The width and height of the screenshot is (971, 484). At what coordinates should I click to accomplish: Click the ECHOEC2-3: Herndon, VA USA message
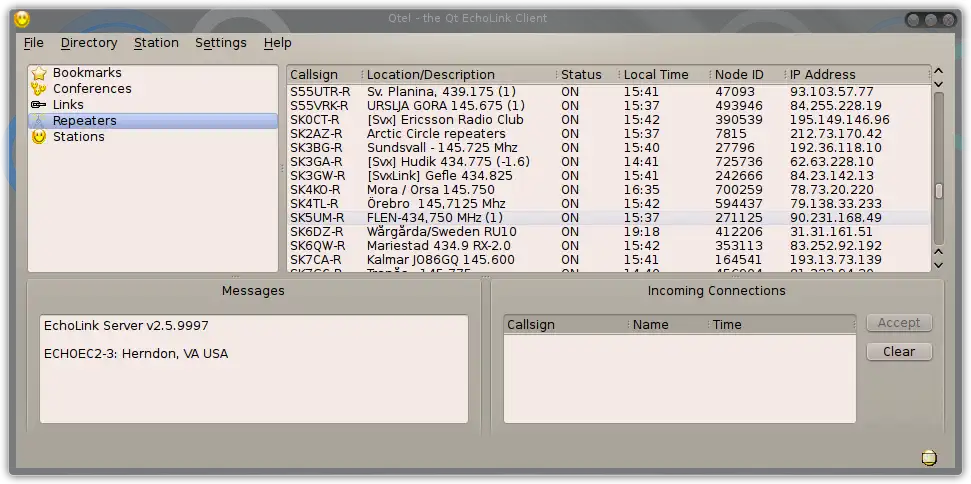(136, 354)
